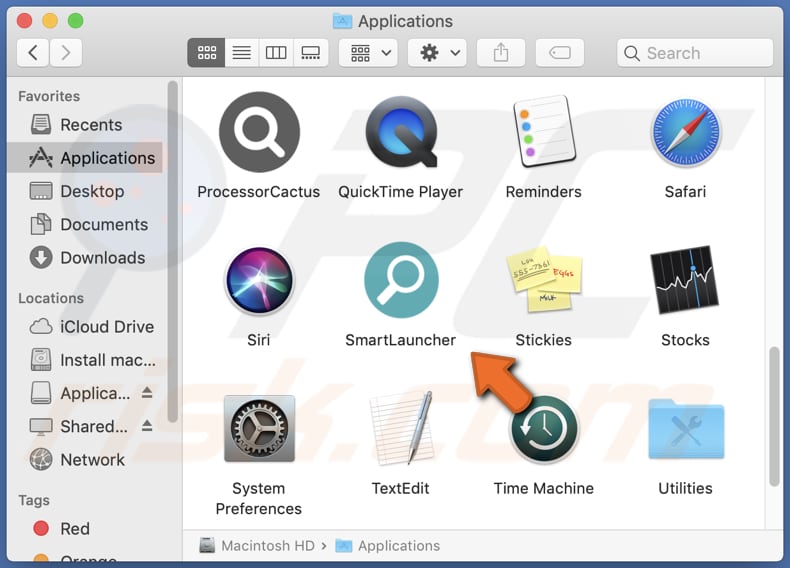The width and height of the screenshot is (790, 568).
Task: Switch to icon view
Action: tap(206, 52)
